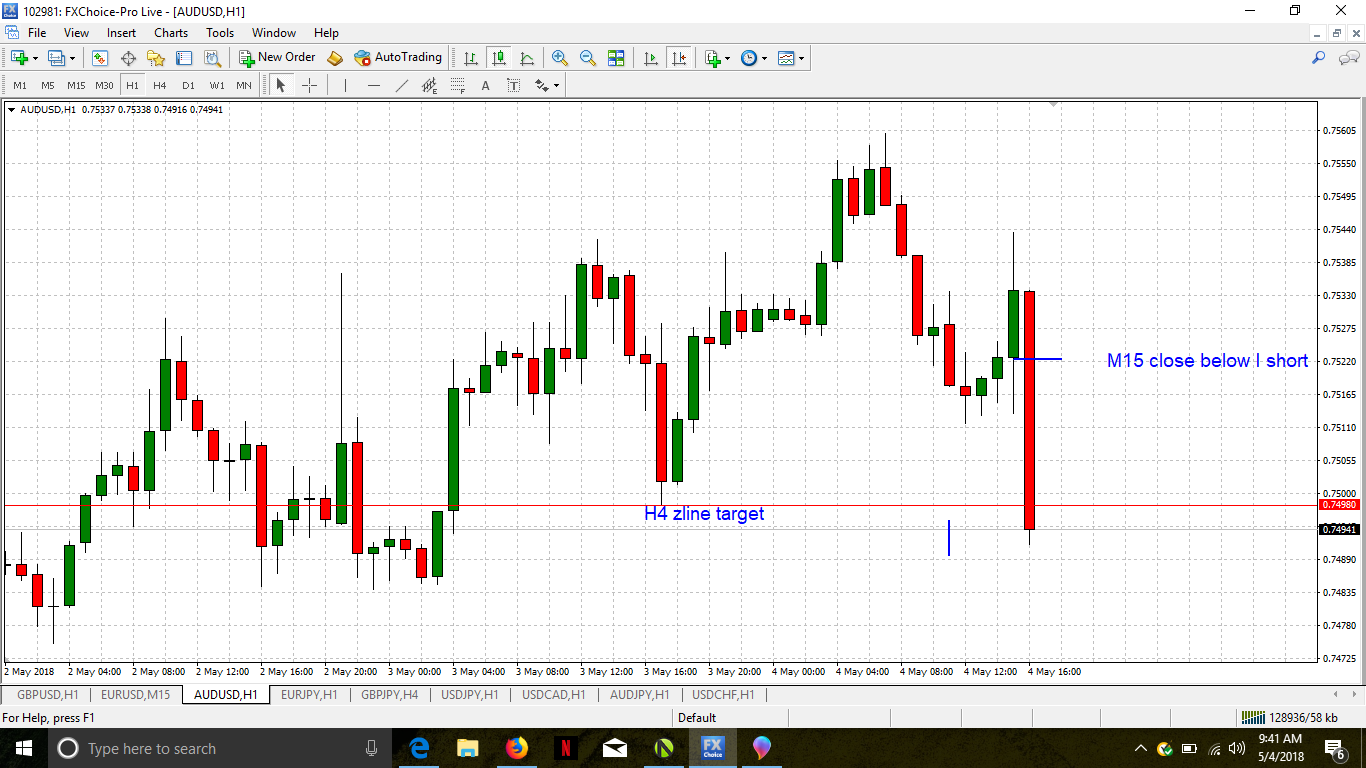The width and height of the screenshot is (1366, 768).
Task: Select the Text Label tool
Action: pyautogui.click(x=514, y=85)
